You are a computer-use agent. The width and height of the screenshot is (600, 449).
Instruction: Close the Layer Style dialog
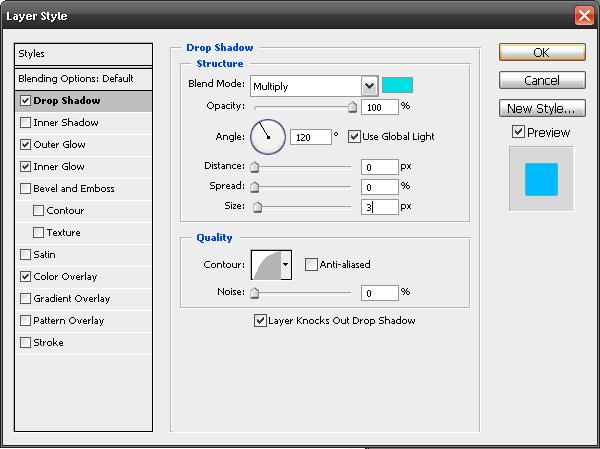pos(584,16)
